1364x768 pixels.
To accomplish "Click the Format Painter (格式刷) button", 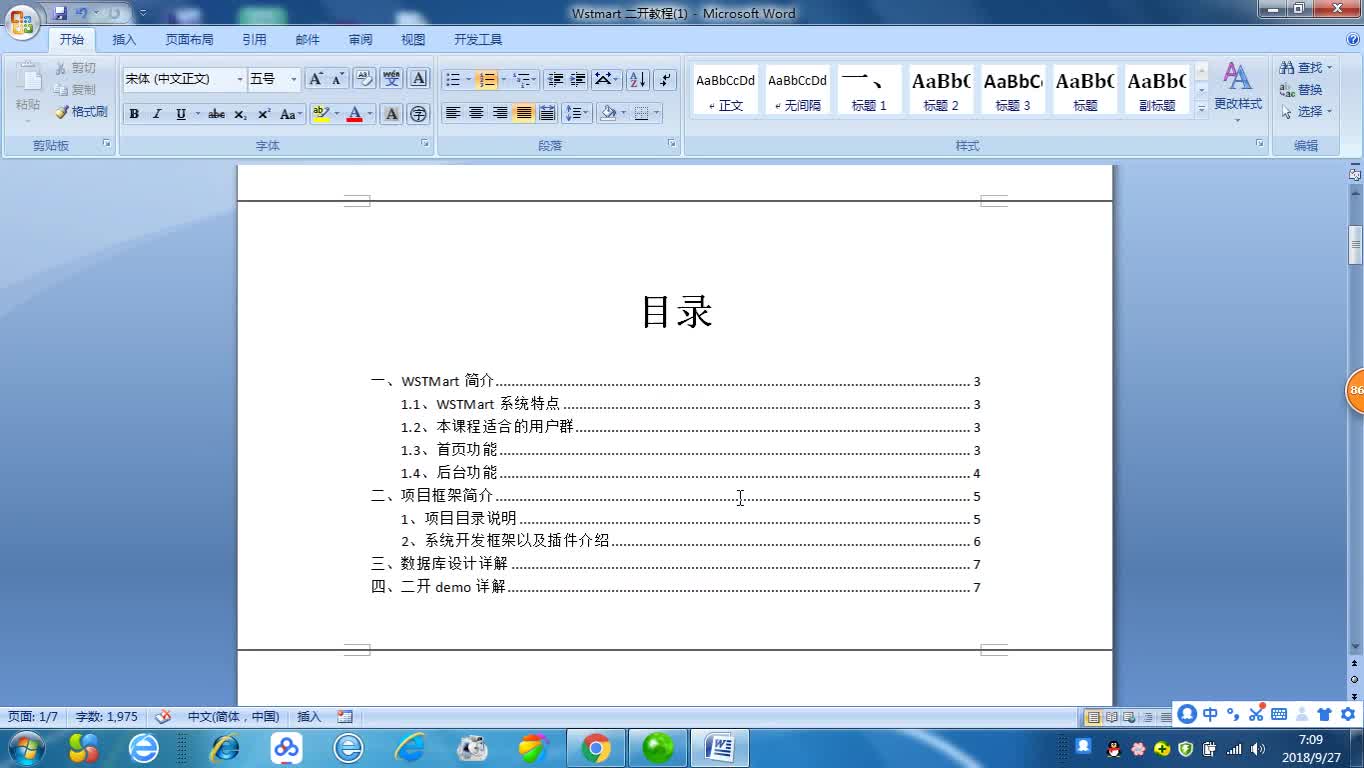I will (x=81, y=112).
